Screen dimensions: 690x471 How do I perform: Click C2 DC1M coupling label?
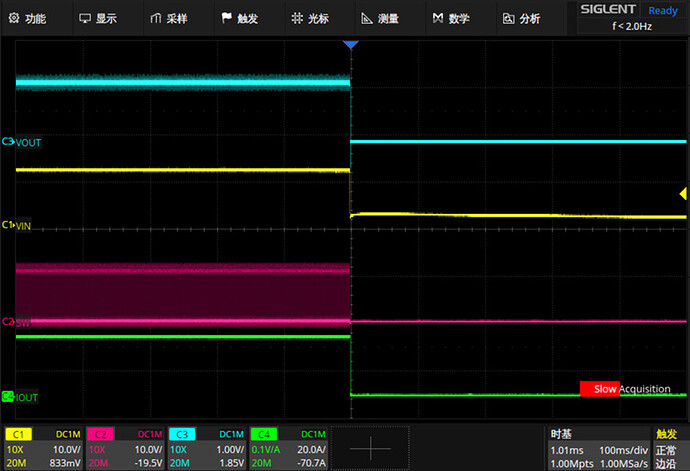(x=150, y=434)
